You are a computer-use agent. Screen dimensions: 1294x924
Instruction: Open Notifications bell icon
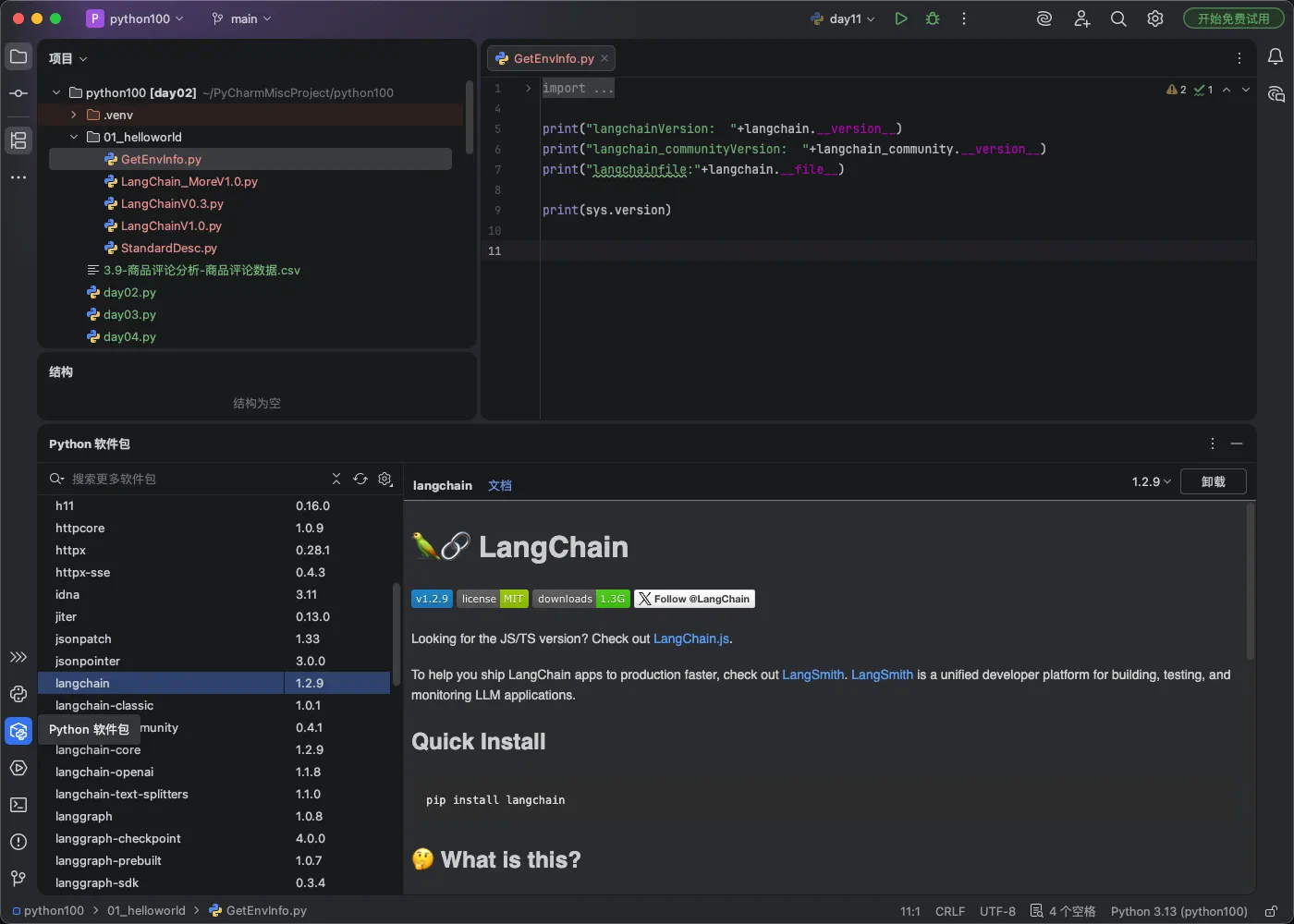pos(1276,56)
